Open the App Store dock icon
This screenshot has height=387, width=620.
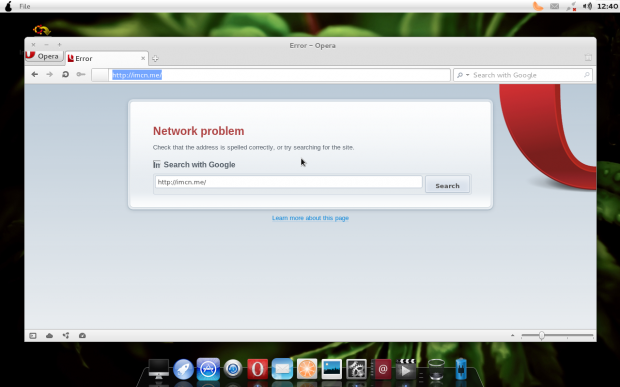pos(208,369)
